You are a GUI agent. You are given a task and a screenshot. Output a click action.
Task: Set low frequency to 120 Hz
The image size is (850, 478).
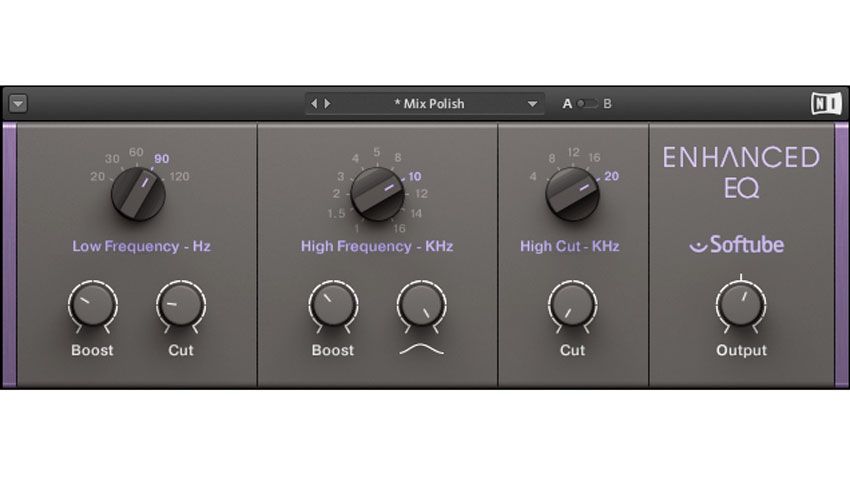179,177
